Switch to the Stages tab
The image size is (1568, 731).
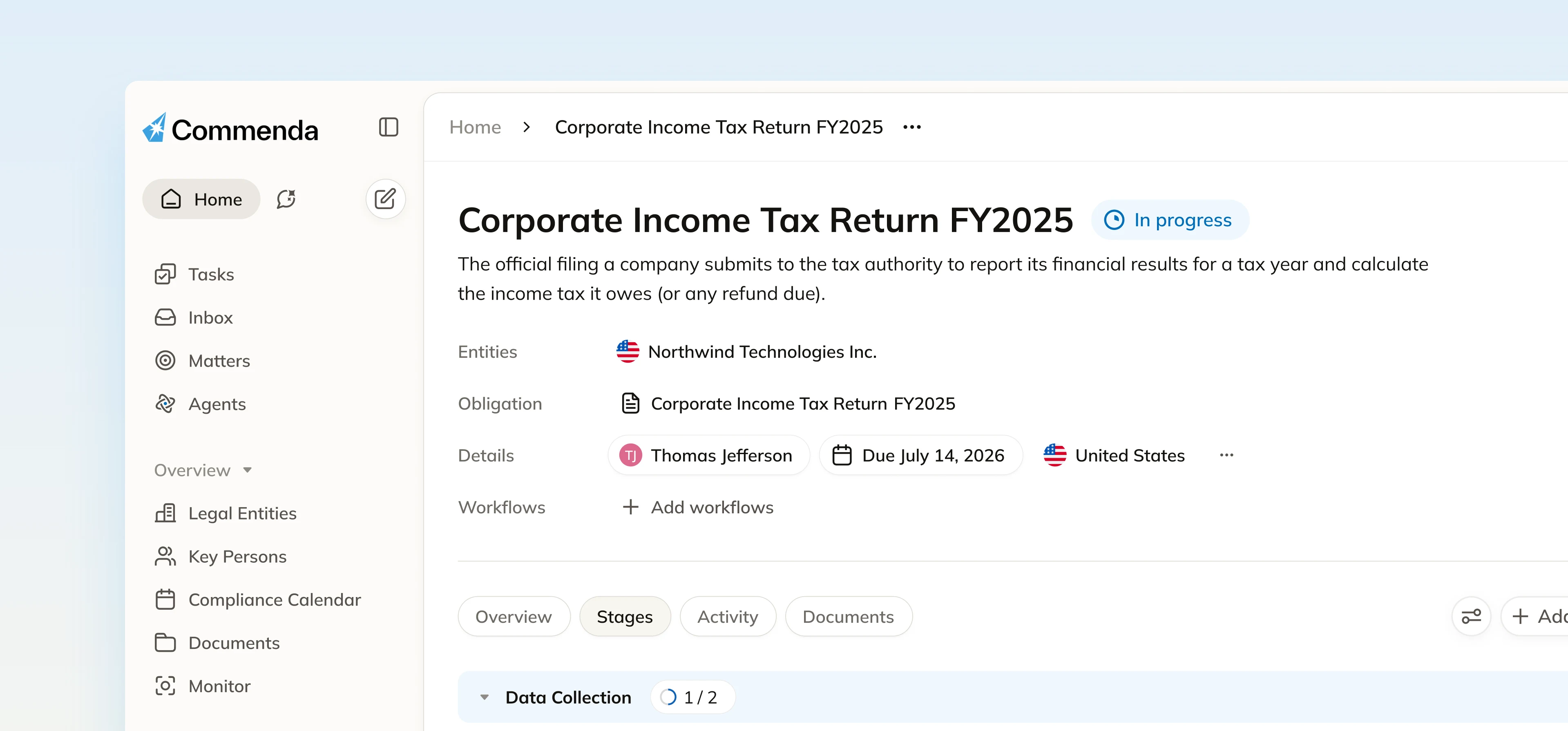[625, 617]
